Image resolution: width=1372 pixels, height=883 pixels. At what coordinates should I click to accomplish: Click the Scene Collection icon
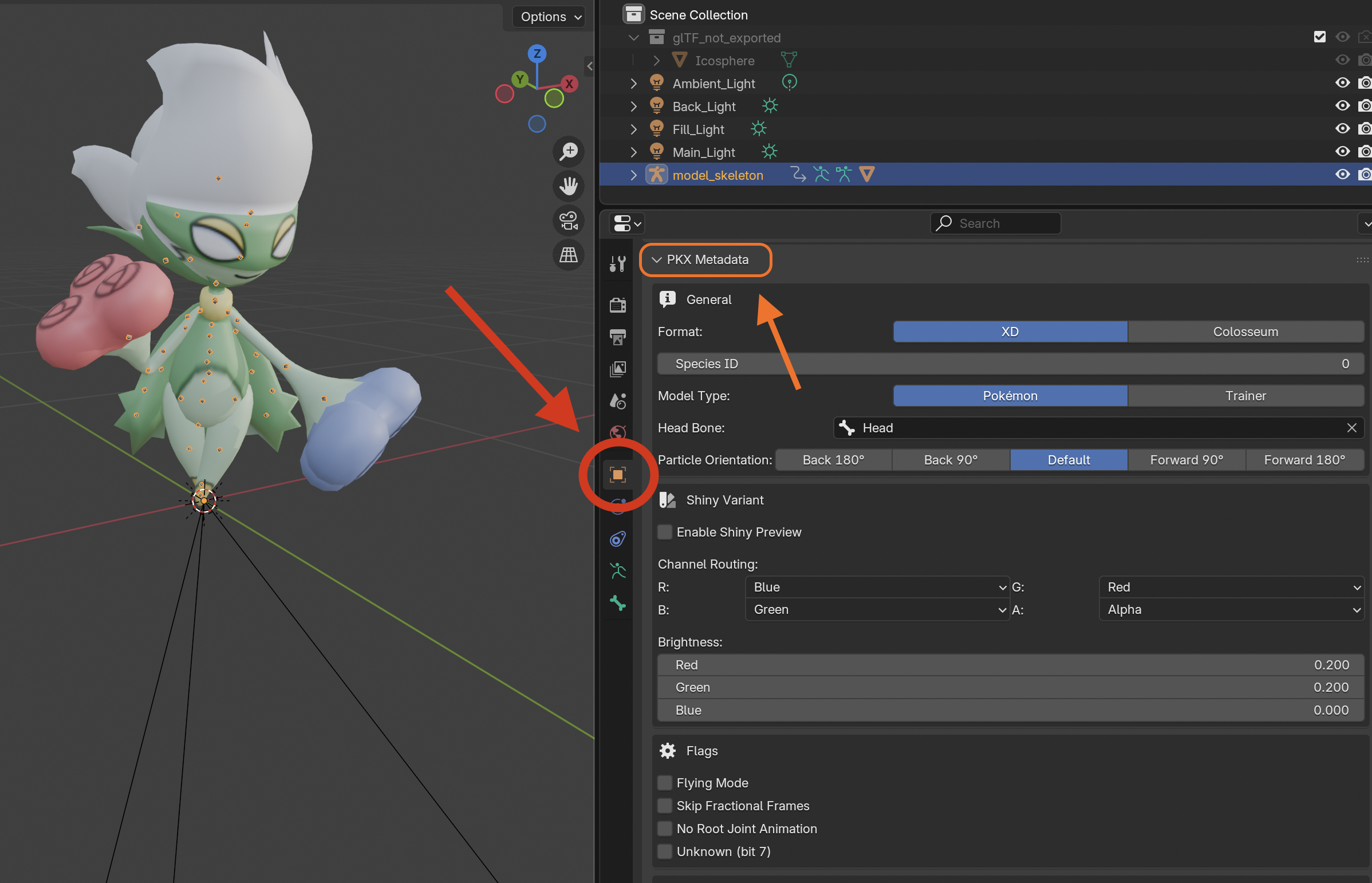click(633, 14)
